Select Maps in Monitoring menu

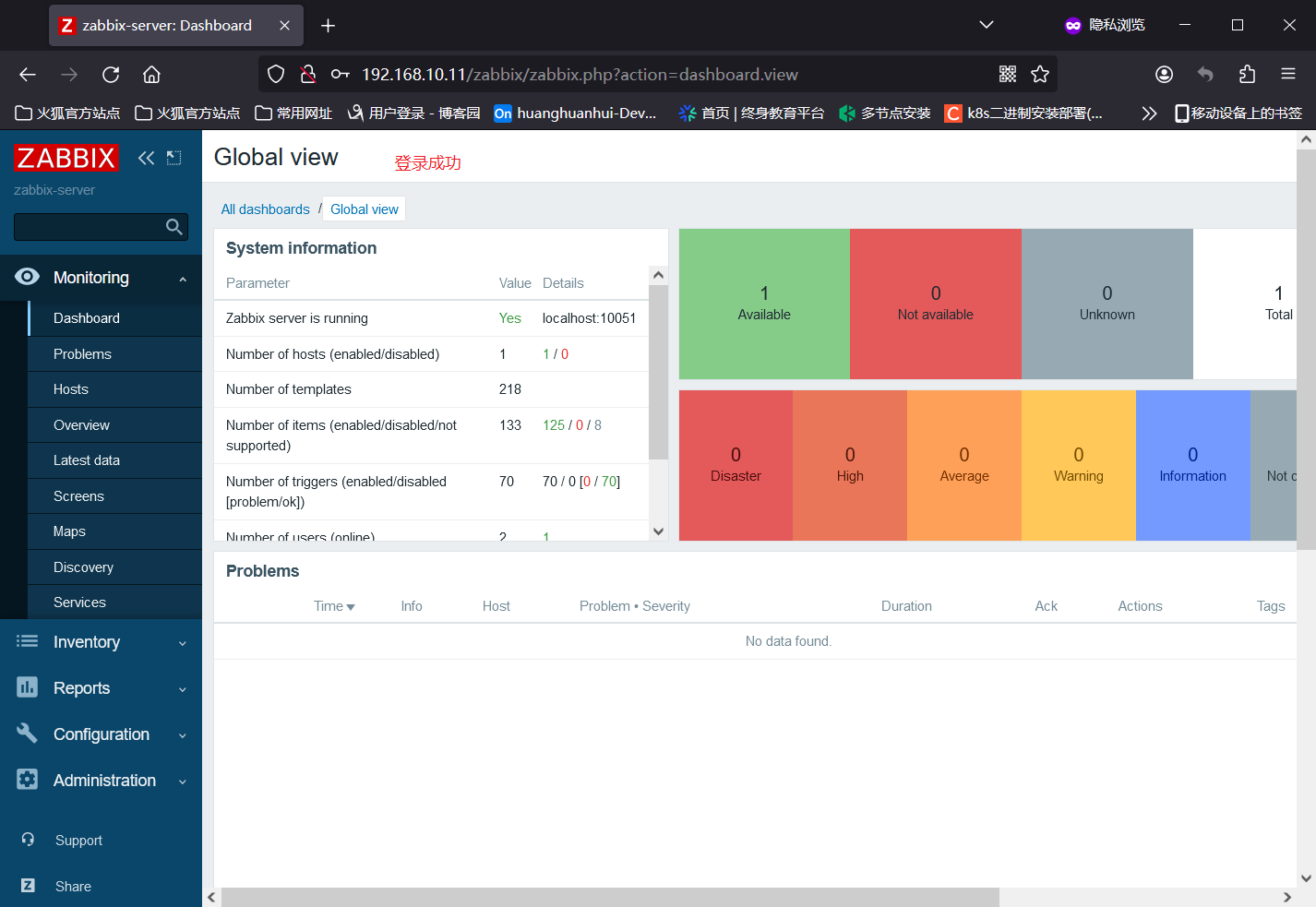[115, 531]
